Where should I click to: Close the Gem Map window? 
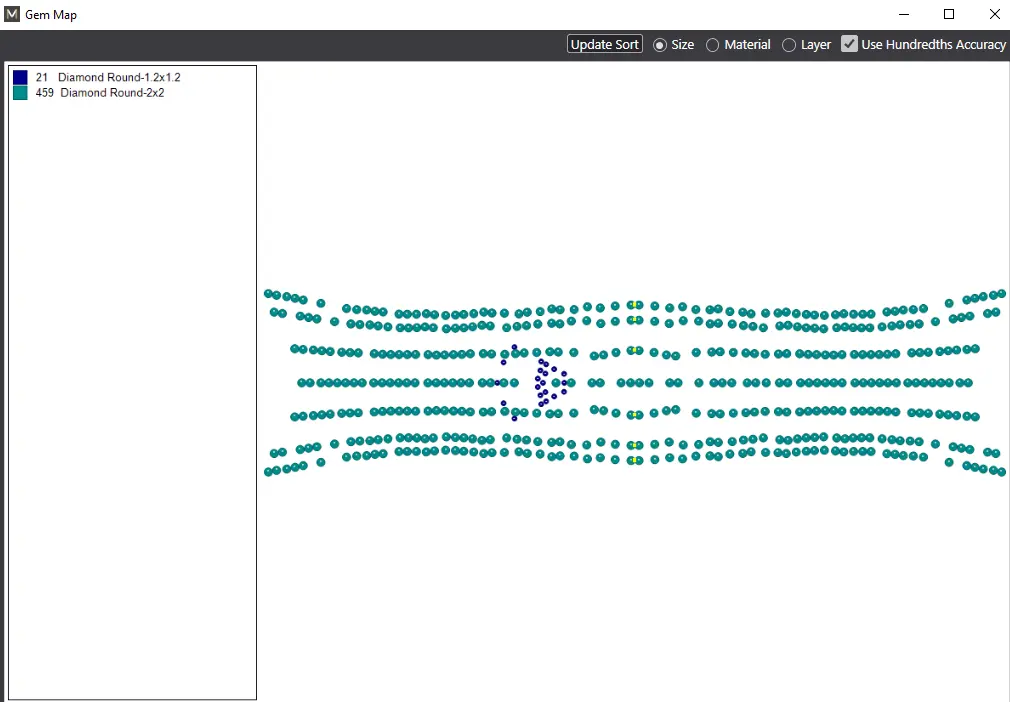(994, 15)
